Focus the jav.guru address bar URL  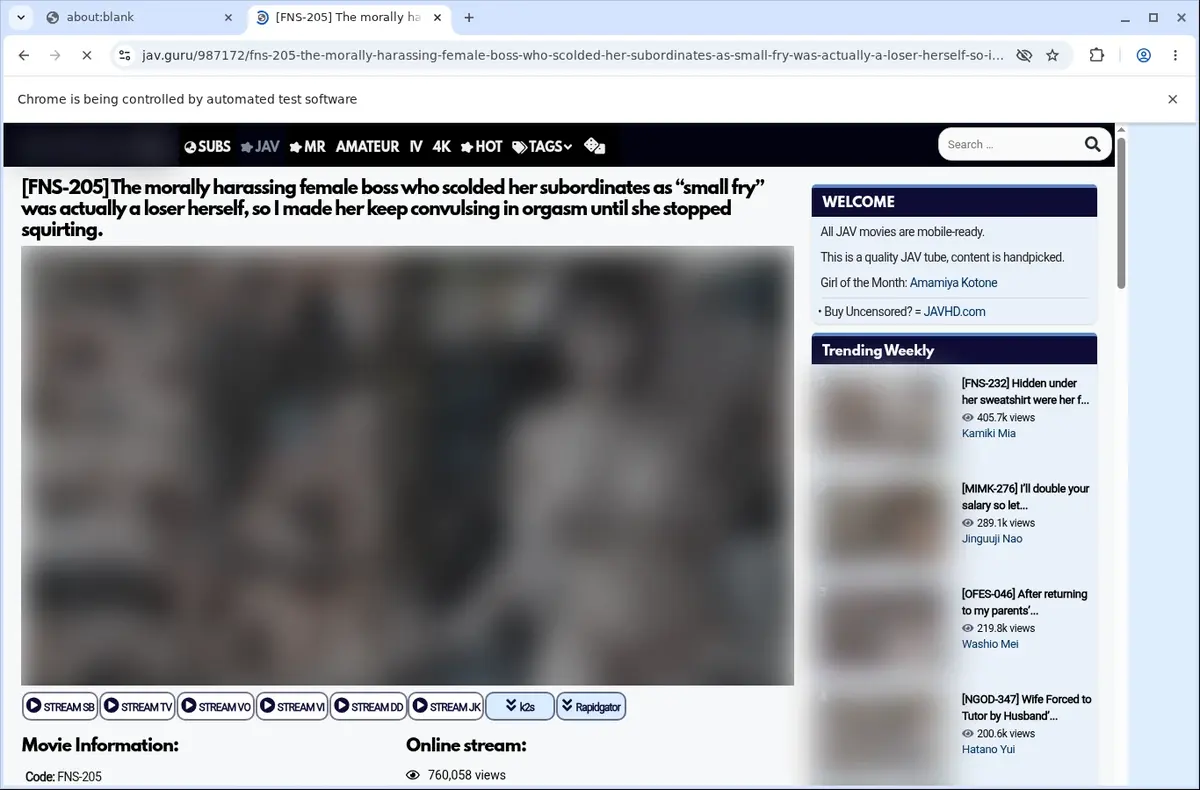point(572,56)
